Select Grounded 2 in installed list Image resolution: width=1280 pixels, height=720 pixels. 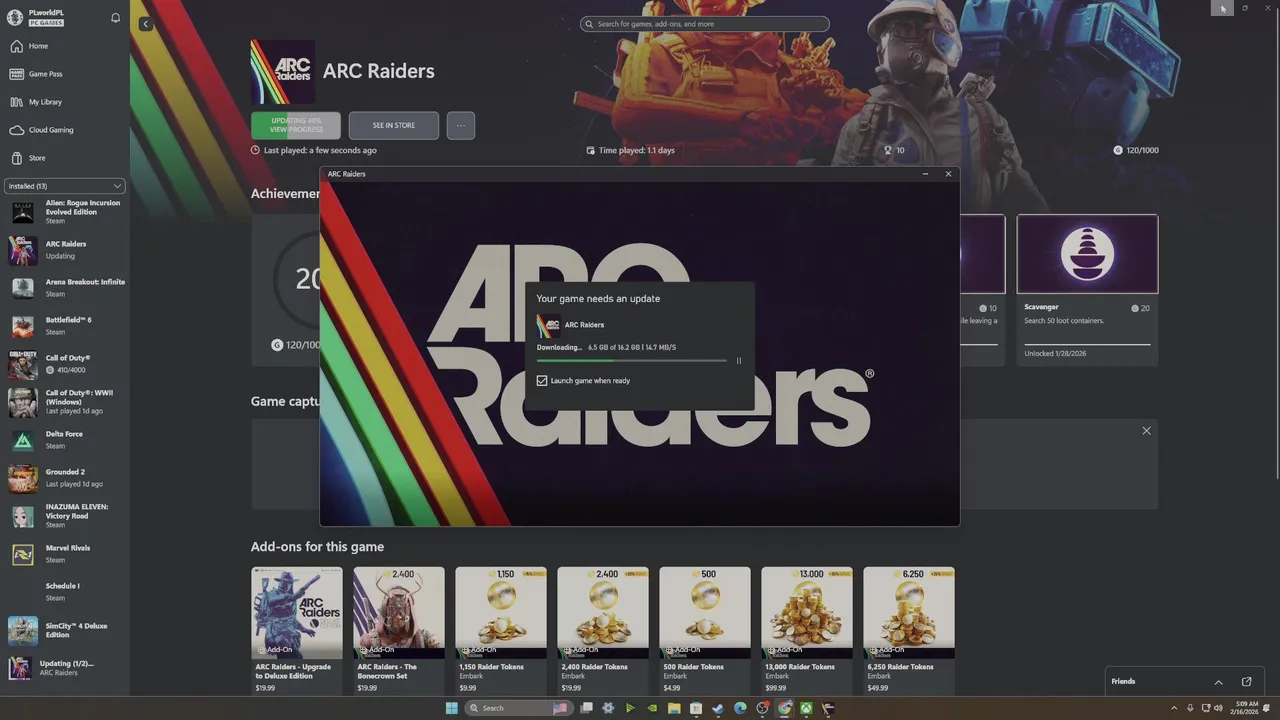(66, 478)
